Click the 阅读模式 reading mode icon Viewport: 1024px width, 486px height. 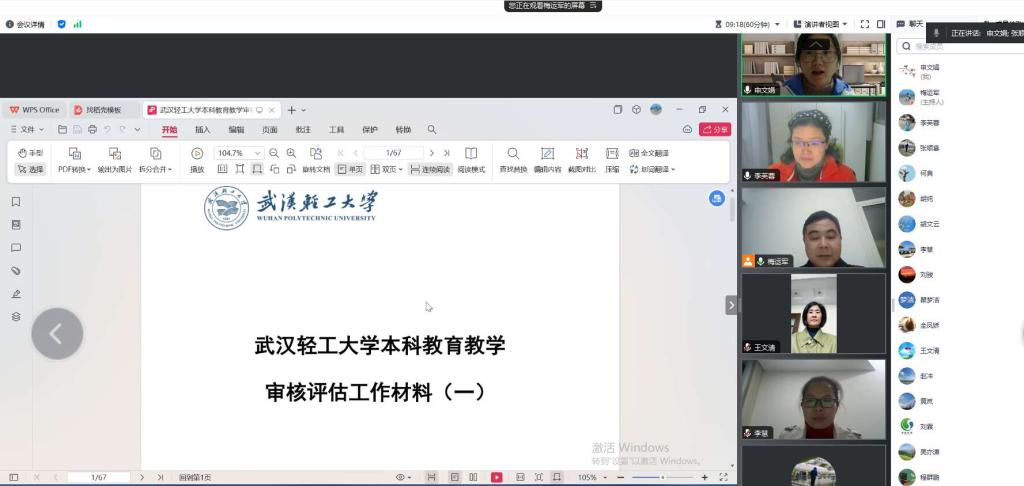(x=471, y=153)
